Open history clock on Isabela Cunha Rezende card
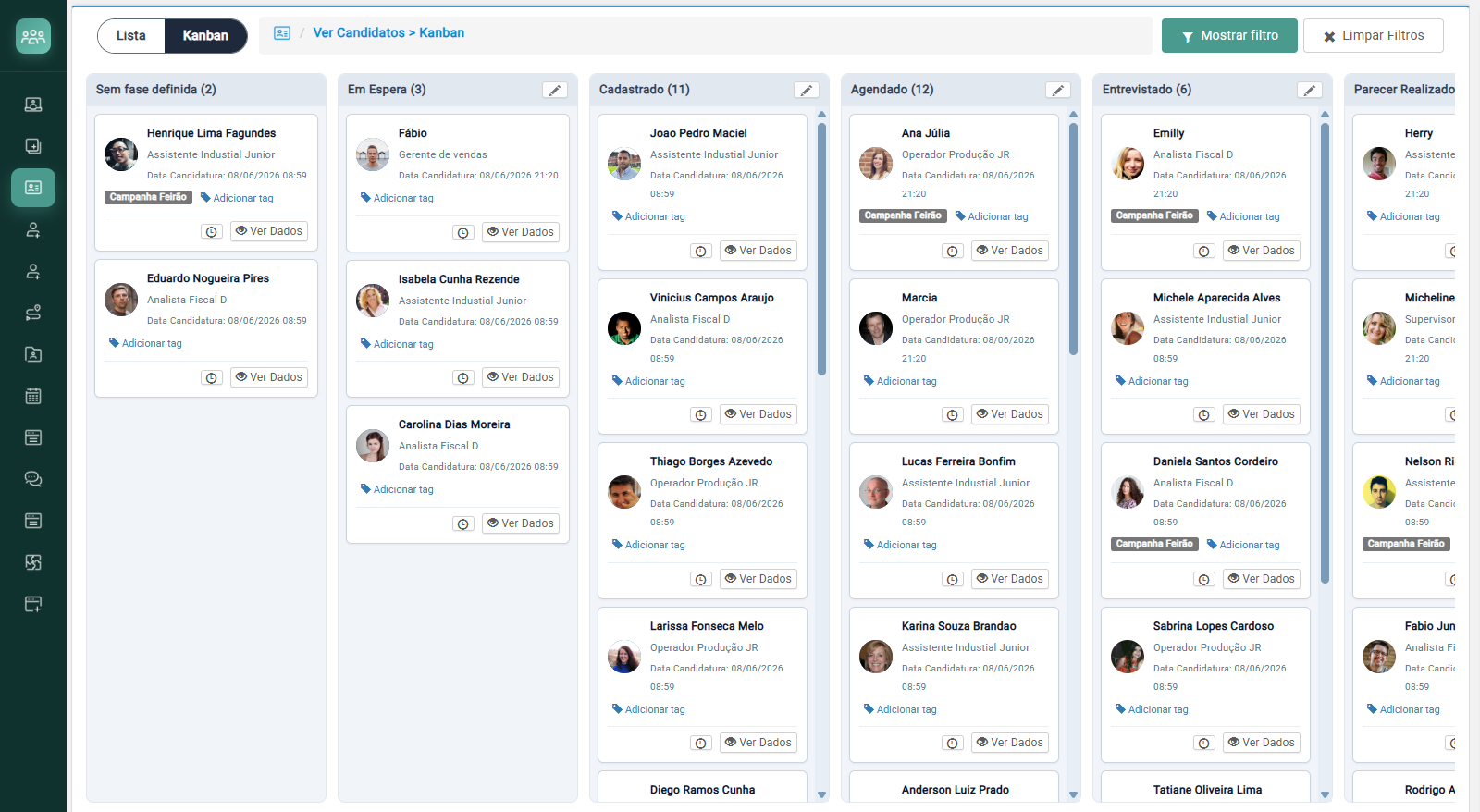The width and height of the screenshot is (1480, 812). (x=463, y=378)
